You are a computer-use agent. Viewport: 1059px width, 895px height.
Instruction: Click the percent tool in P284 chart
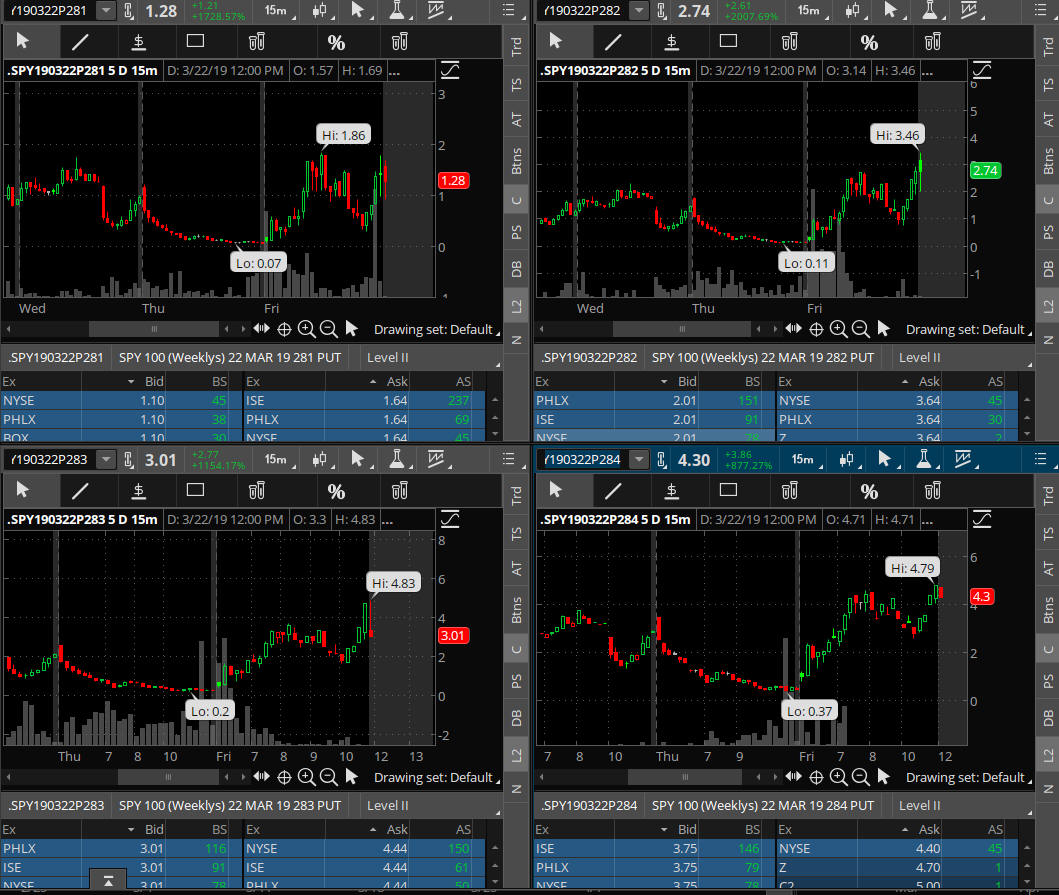pos(870,490)
